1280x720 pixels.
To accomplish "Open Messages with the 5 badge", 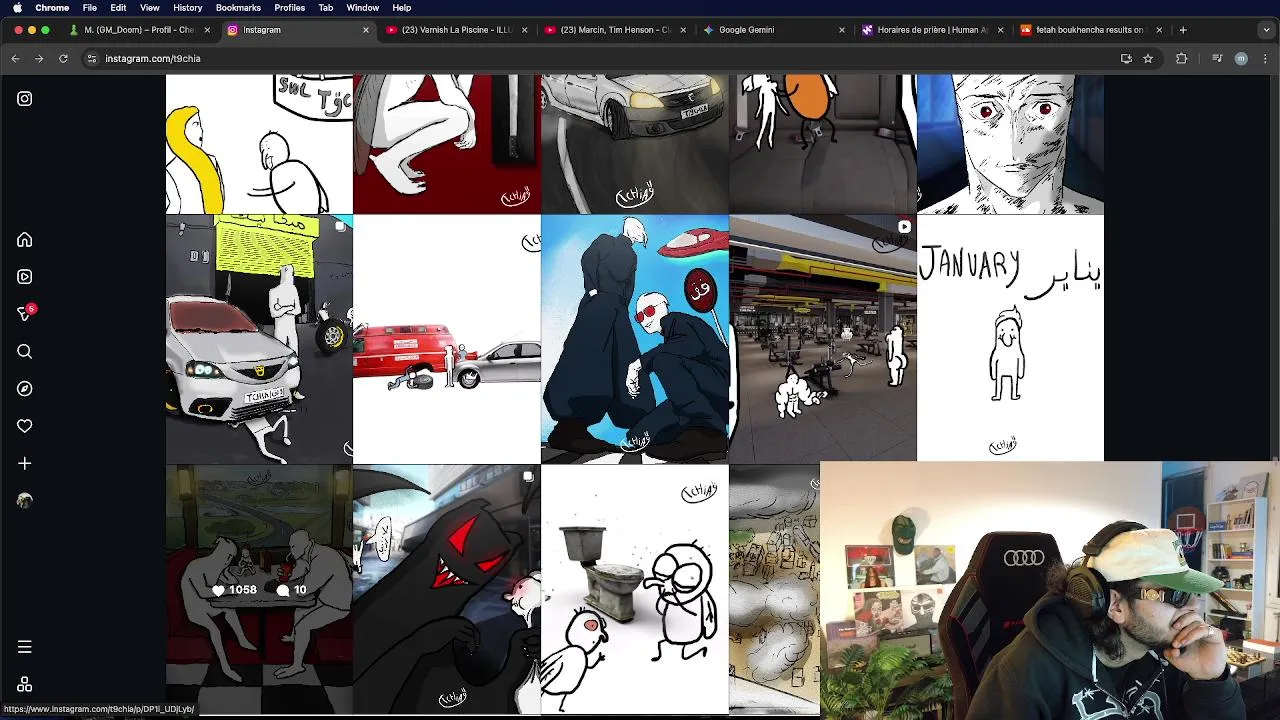I will click(x=26, y=314).
